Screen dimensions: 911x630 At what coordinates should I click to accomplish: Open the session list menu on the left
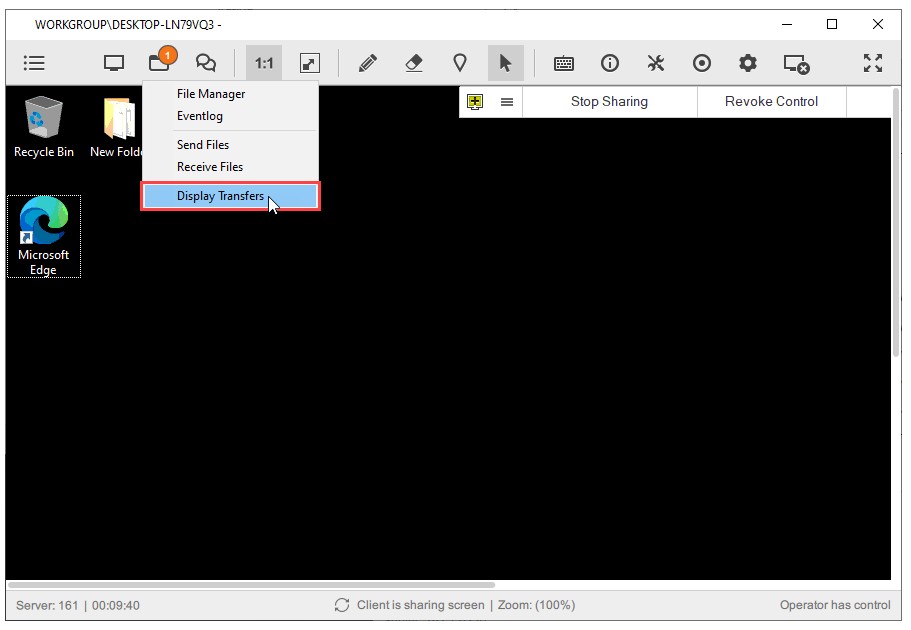coord(33,62)
